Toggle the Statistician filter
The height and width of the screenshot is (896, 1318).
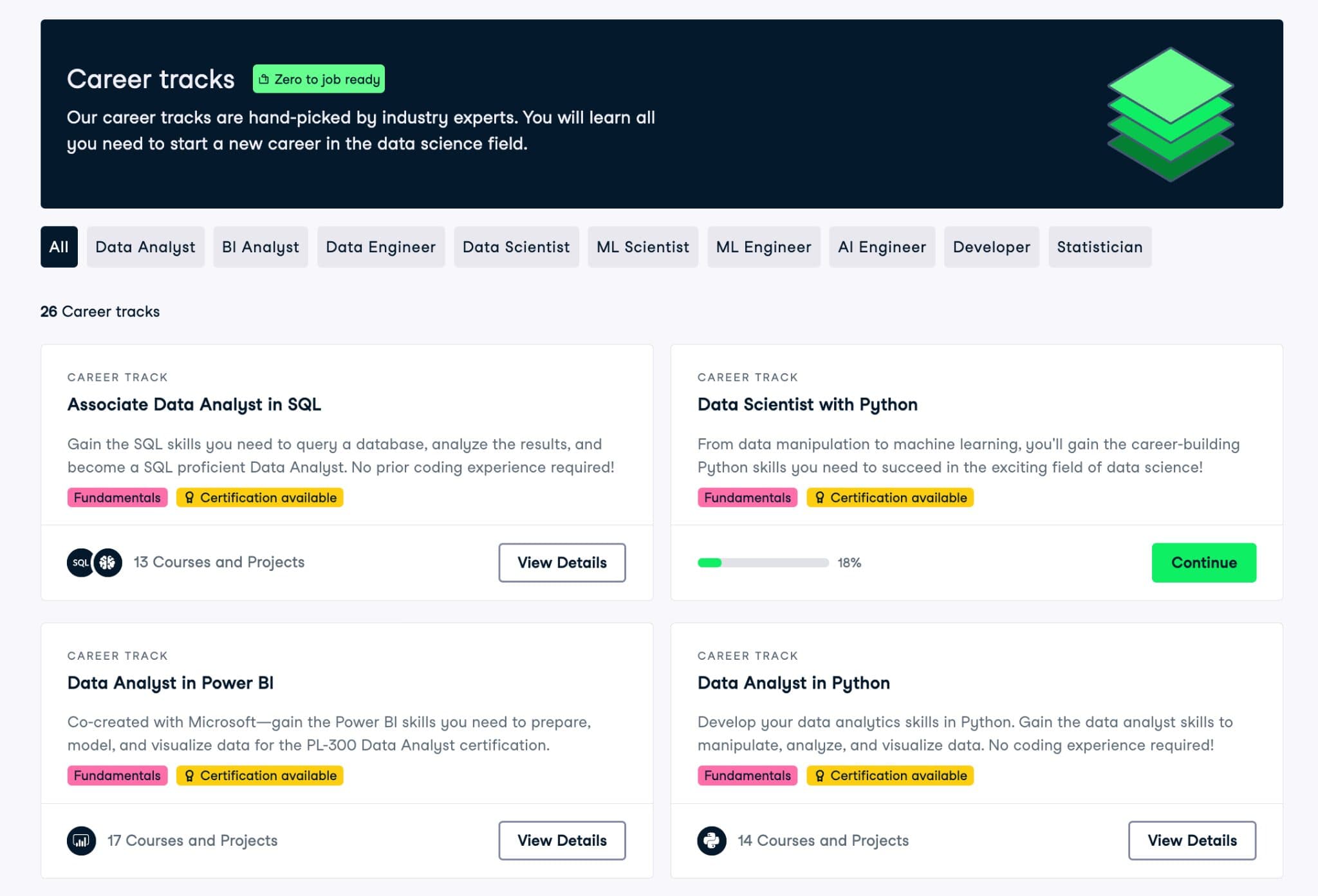(1099, 247)
